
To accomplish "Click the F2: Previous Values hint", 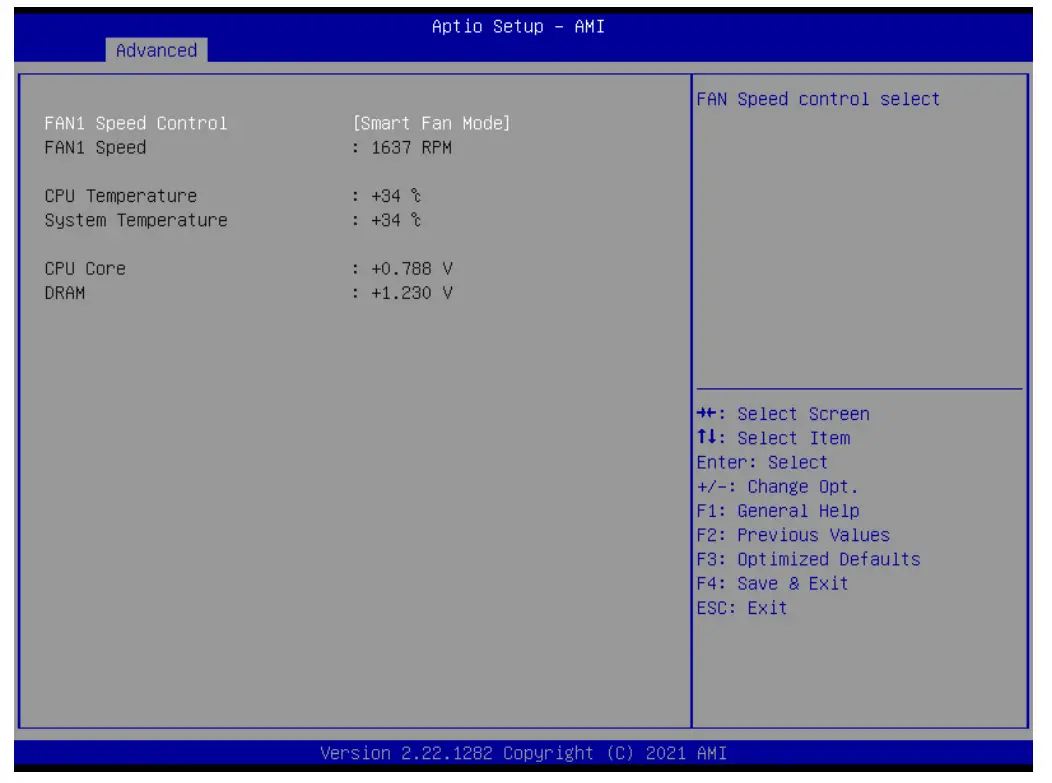I will pyautogui.click(x=793, y=535).
